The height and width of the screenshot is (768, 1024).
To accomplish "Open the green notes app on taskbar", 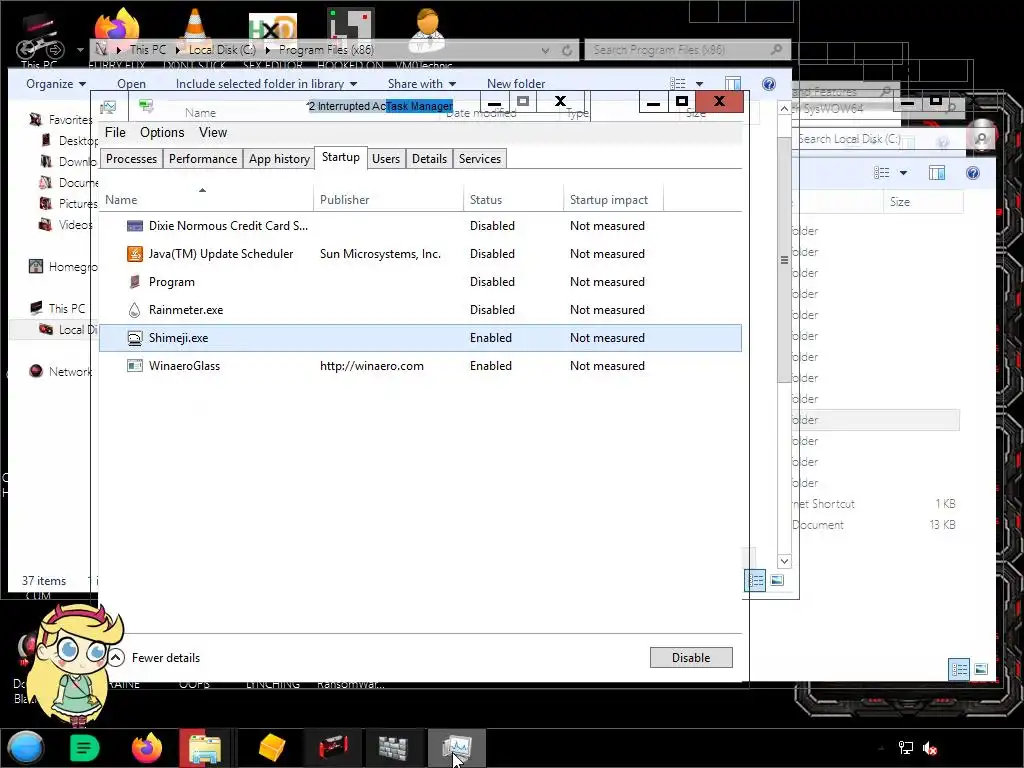I will (x=84, y=748).
